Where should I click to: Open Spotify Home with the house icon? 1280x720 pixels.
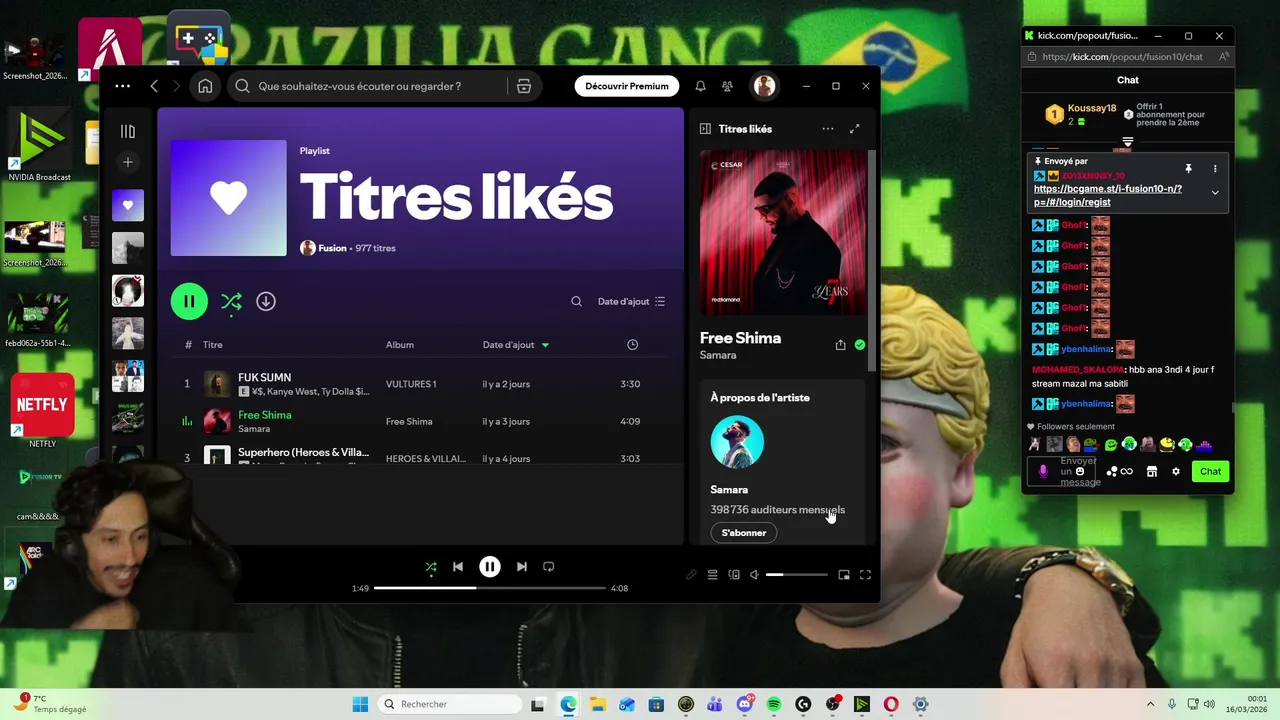coord(205,86)
